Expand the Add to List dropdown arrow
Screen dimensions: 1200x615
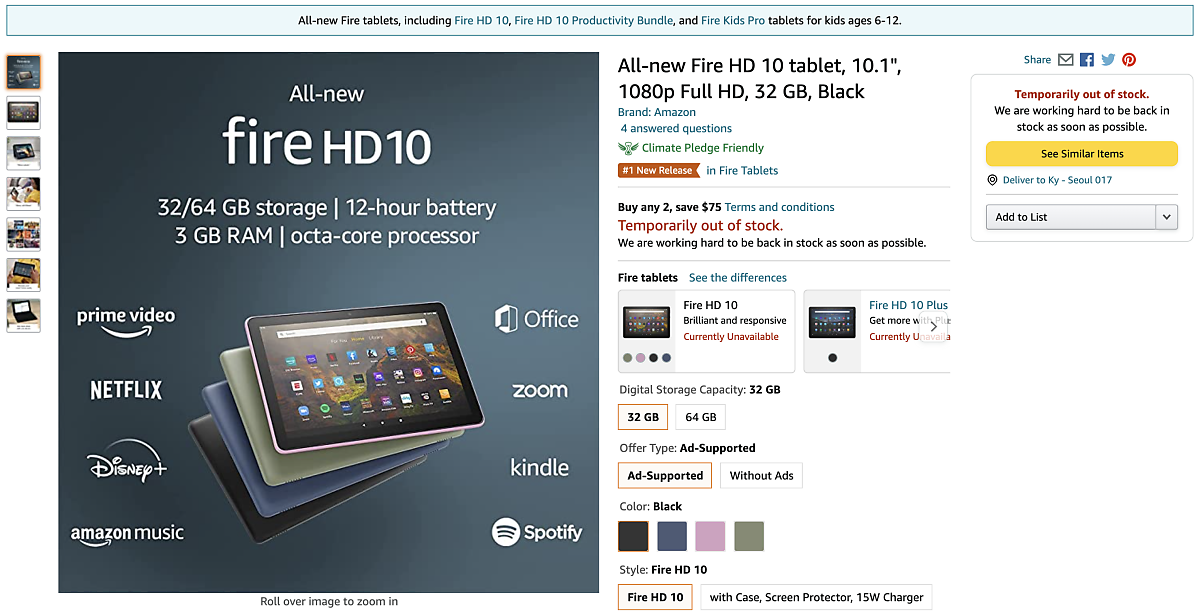(1166, 217)
